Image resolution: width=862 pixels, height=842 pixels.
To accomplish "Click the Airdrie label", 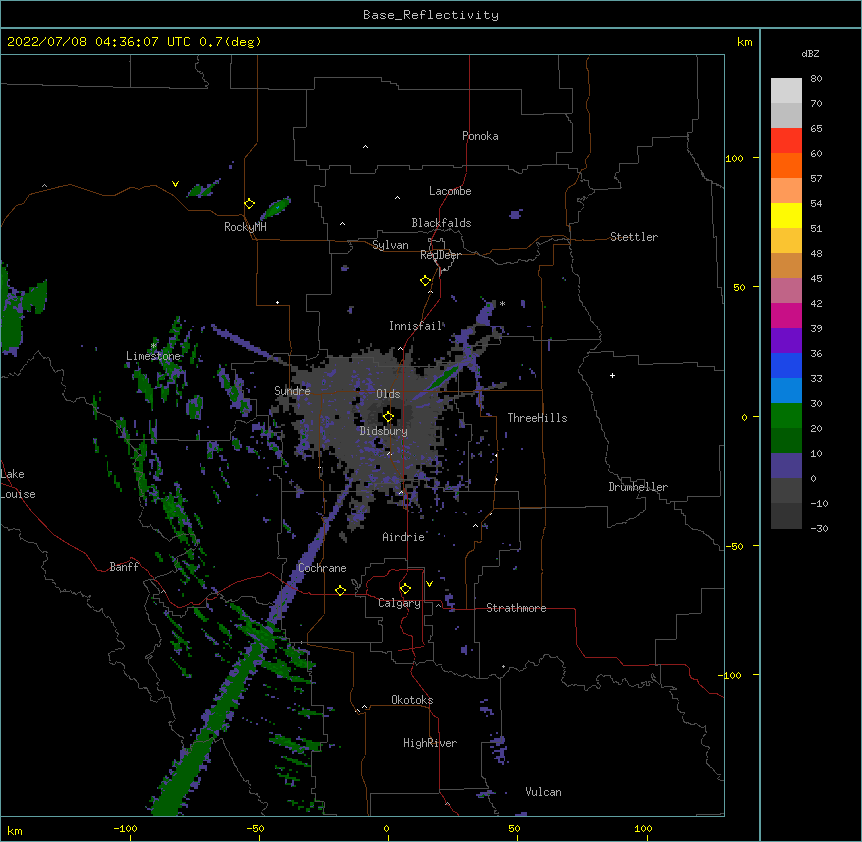I will click(404, 537).
